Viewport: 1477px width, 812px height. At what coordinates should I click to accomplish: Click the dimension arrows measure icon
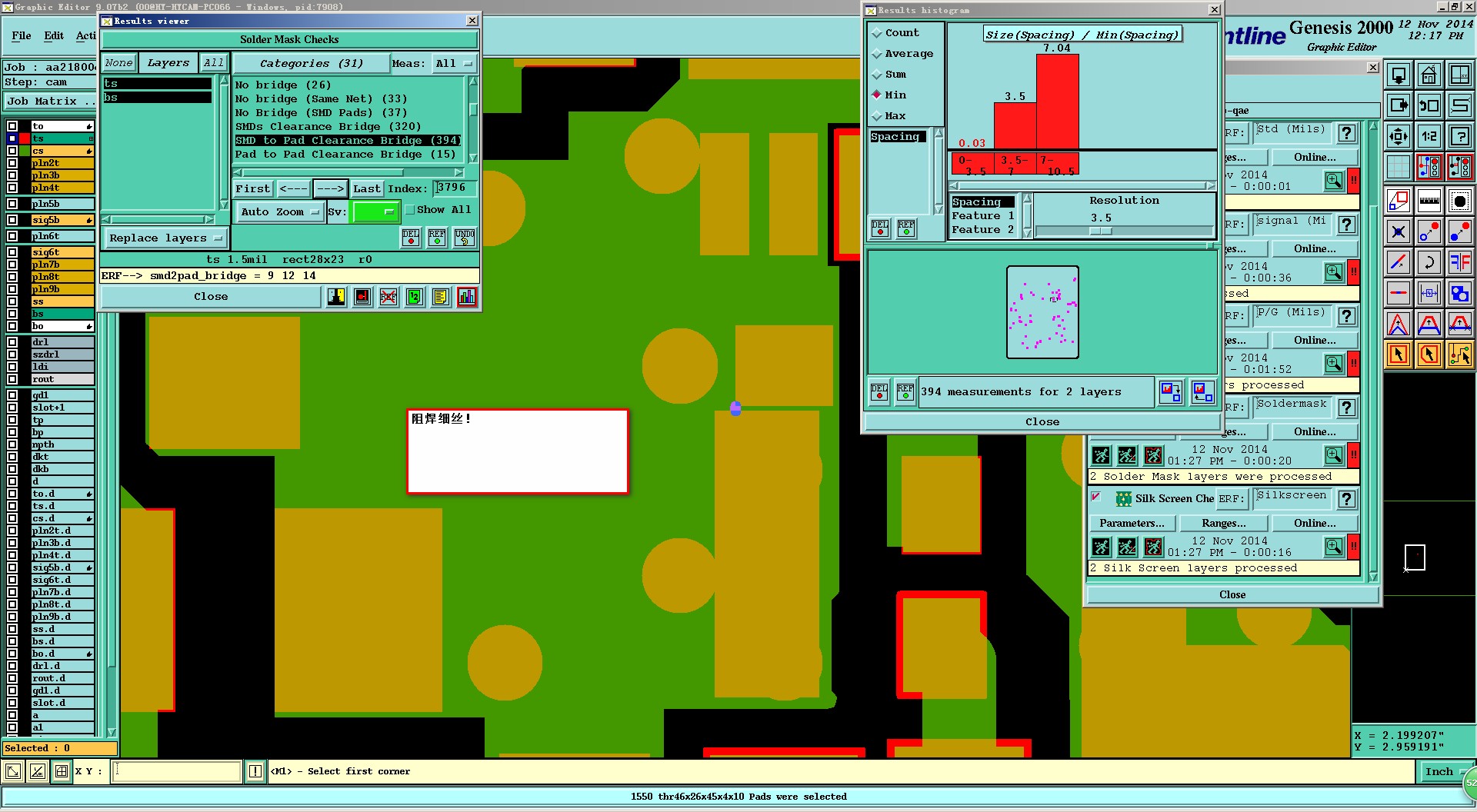(x=1429, y=293)
